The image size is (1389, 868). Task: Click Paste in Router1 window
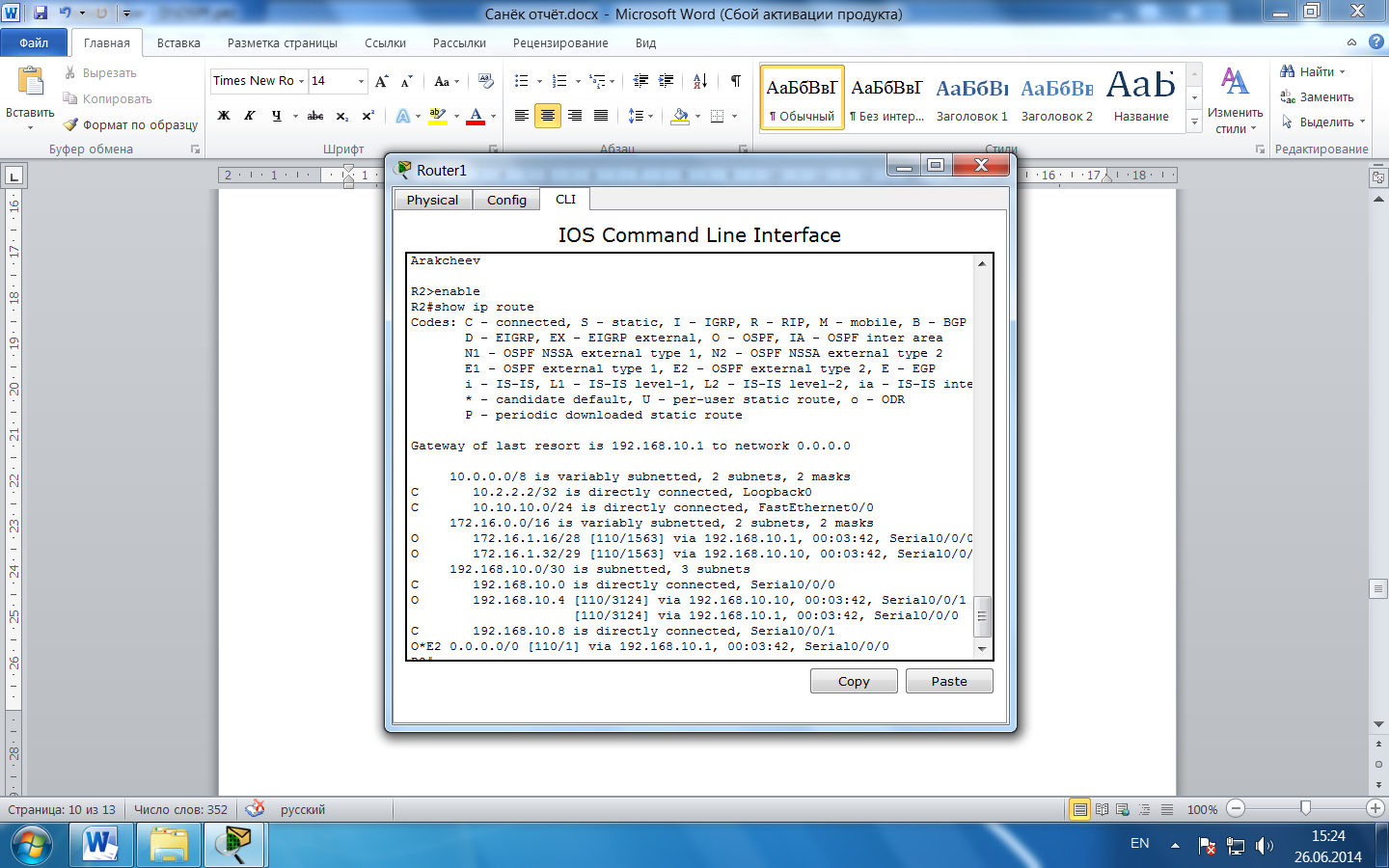click(x=949, y=681)
